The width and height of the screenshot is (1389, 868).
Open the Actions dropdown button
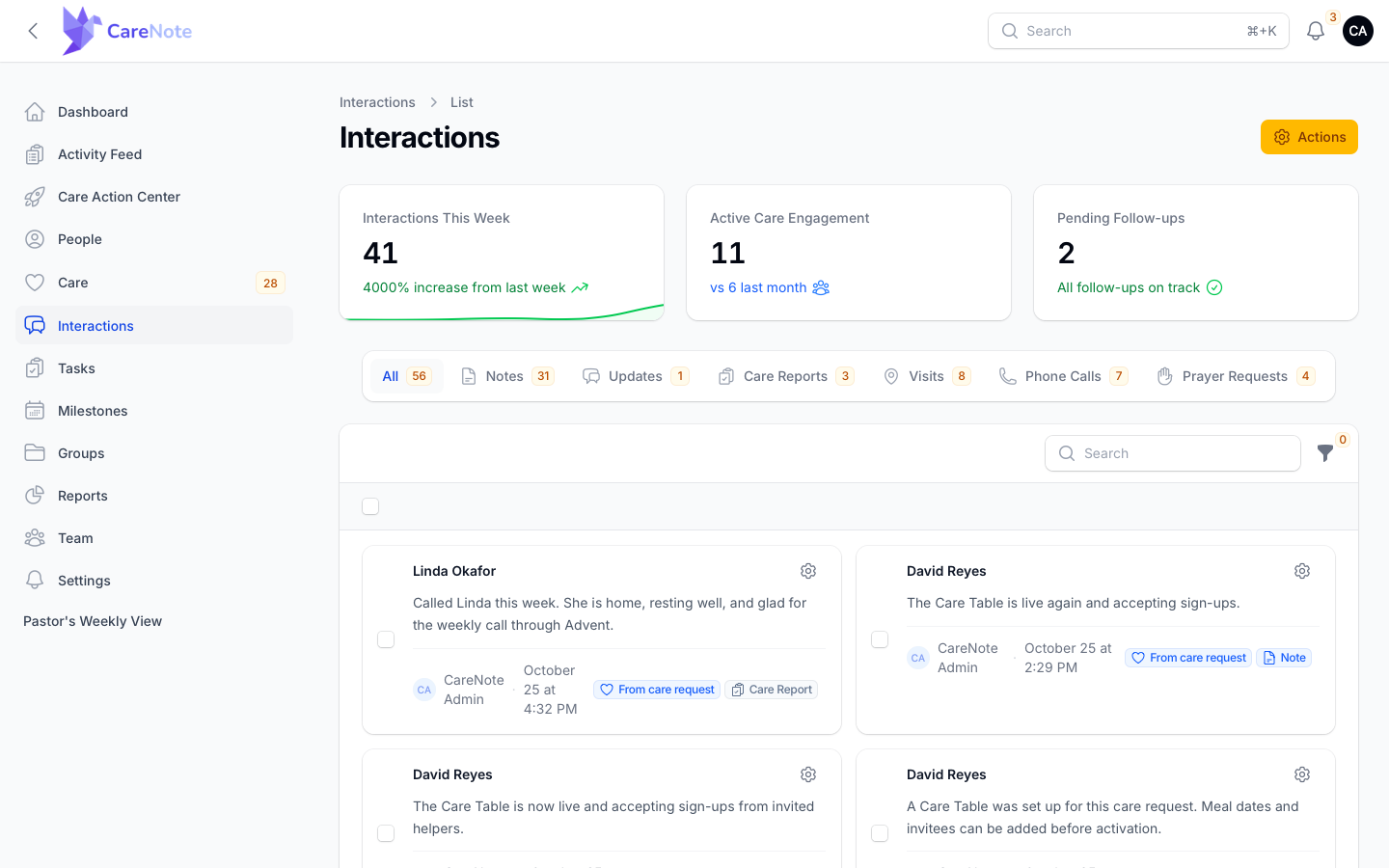pos(1309,137)
